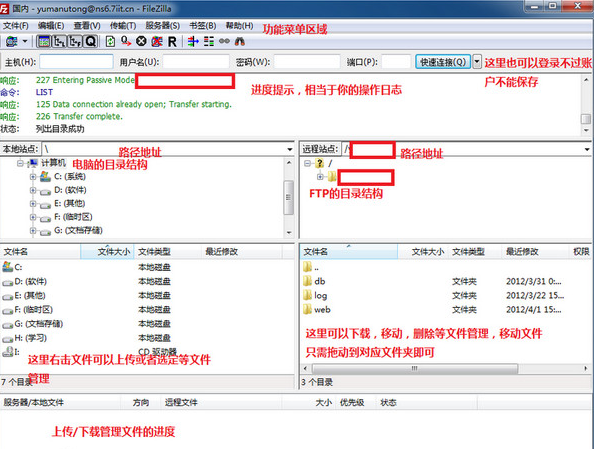Click the process queue icon
594x449 pixels.
(126, 41)
